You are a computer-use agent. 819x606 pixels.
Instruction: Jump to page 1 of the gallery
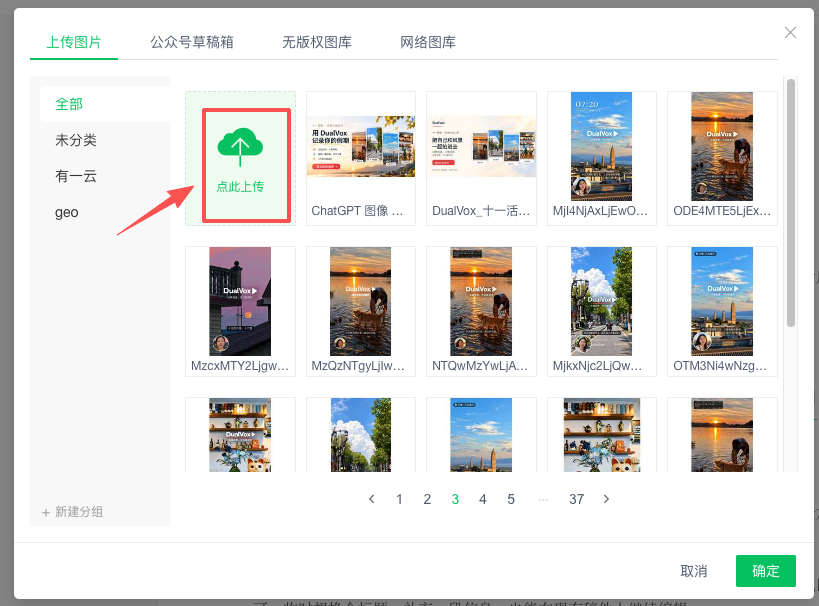399,499
